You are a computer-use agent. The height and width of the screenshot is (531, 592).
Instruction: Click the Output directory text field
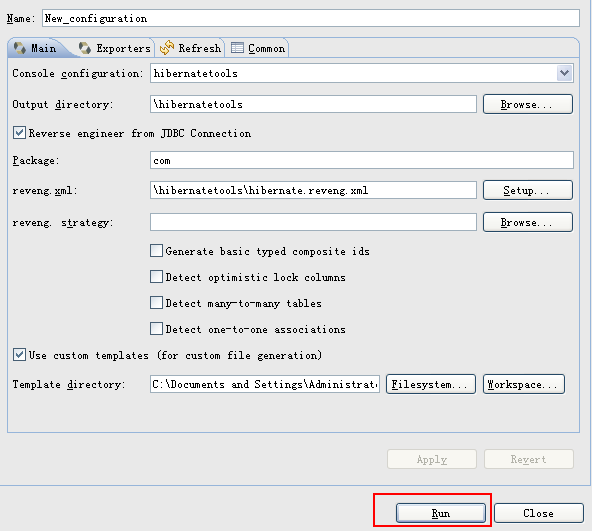pos(313,104)
